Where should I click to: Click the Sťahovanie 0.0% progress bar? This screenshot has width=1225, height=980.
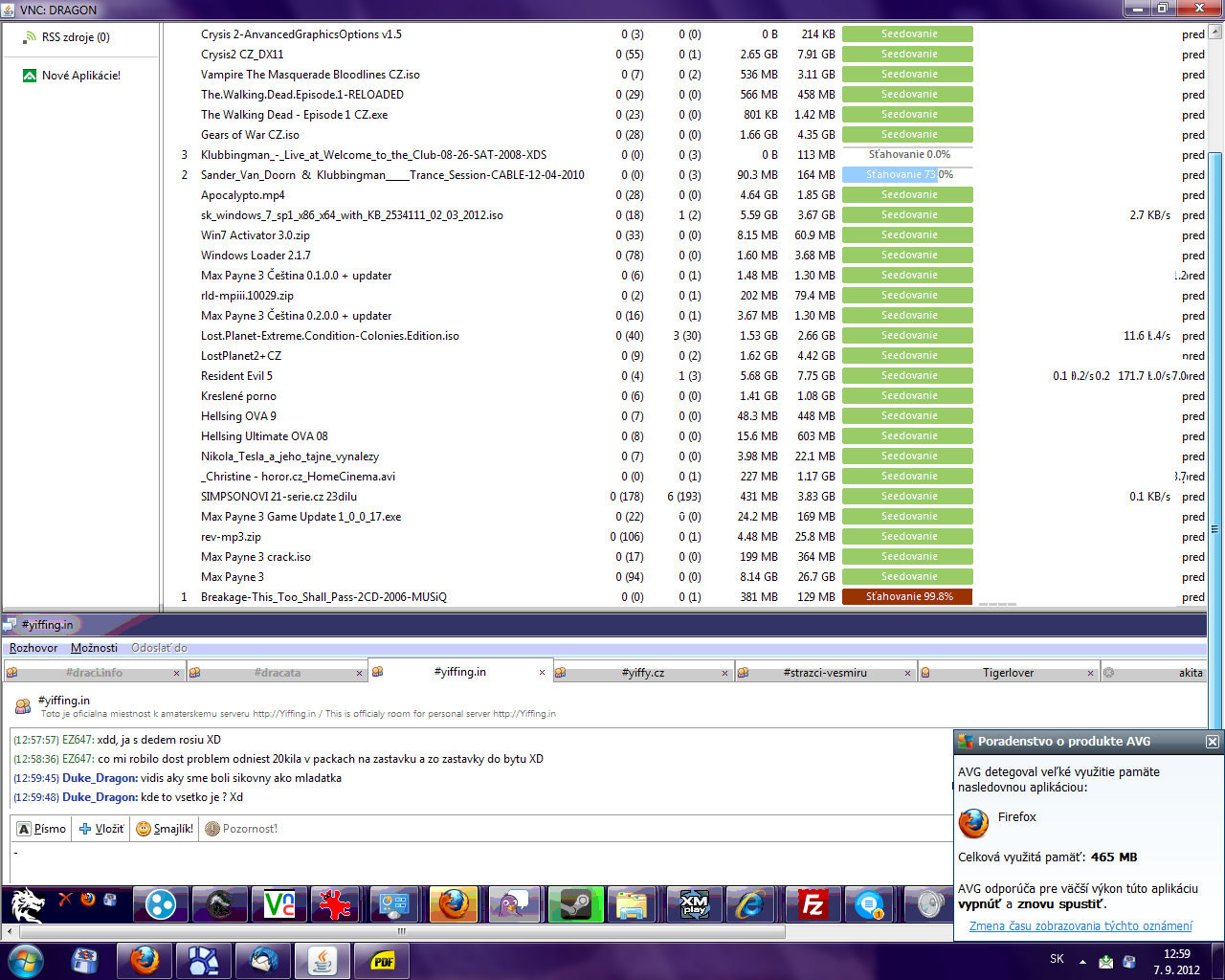[x=907, y=155]
